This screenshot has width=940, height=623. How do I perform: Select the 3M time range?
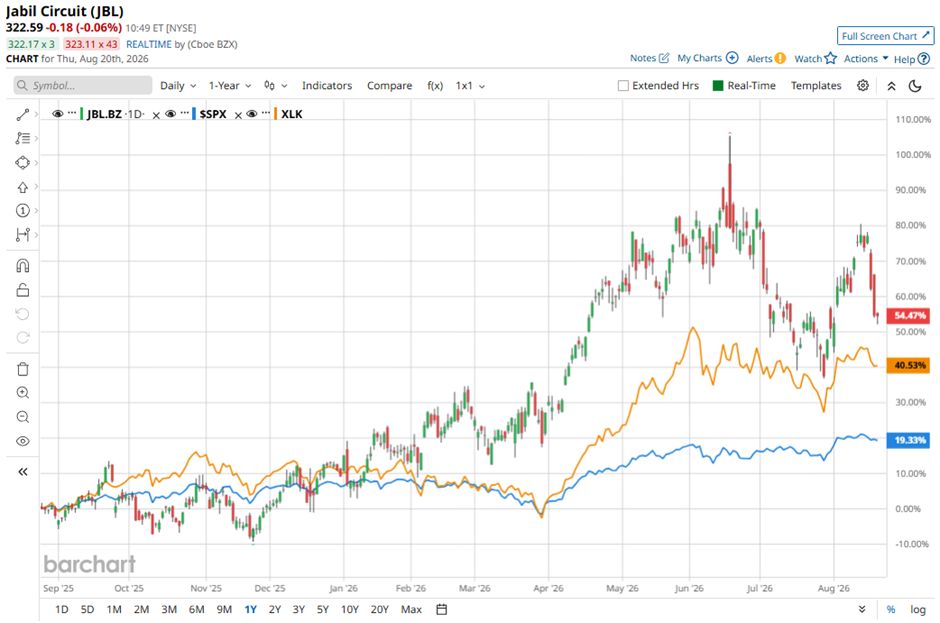pos(169,609)
